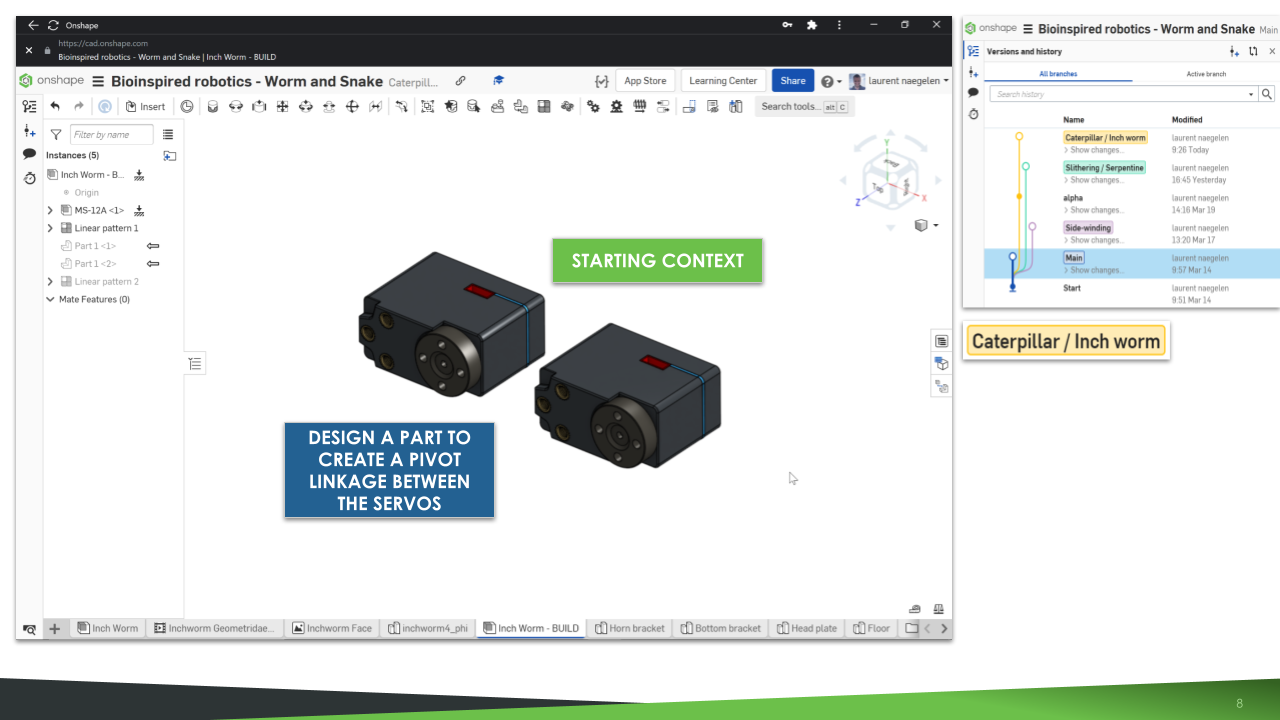Select the Mate tool next to Insert
The width and height of the screenshot is (1280, 720).
(187, 106)
